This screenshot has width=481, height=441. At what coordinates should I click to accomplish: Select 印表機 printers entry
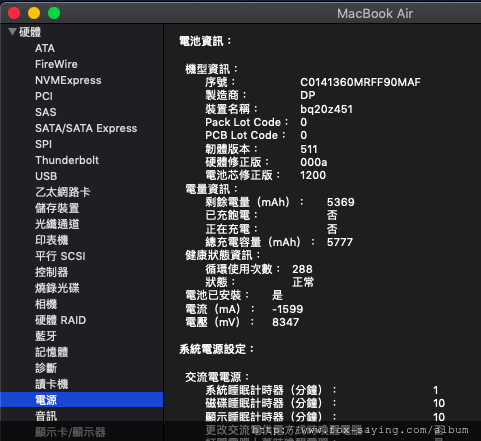[52, 240]
